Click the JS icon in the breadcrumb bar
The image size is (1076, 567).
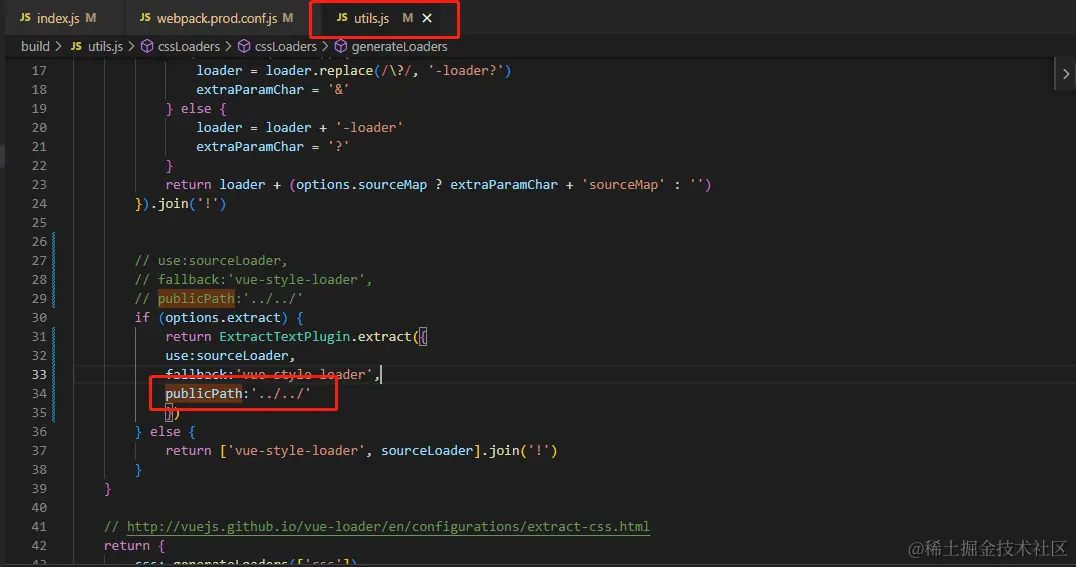(76, 47)
